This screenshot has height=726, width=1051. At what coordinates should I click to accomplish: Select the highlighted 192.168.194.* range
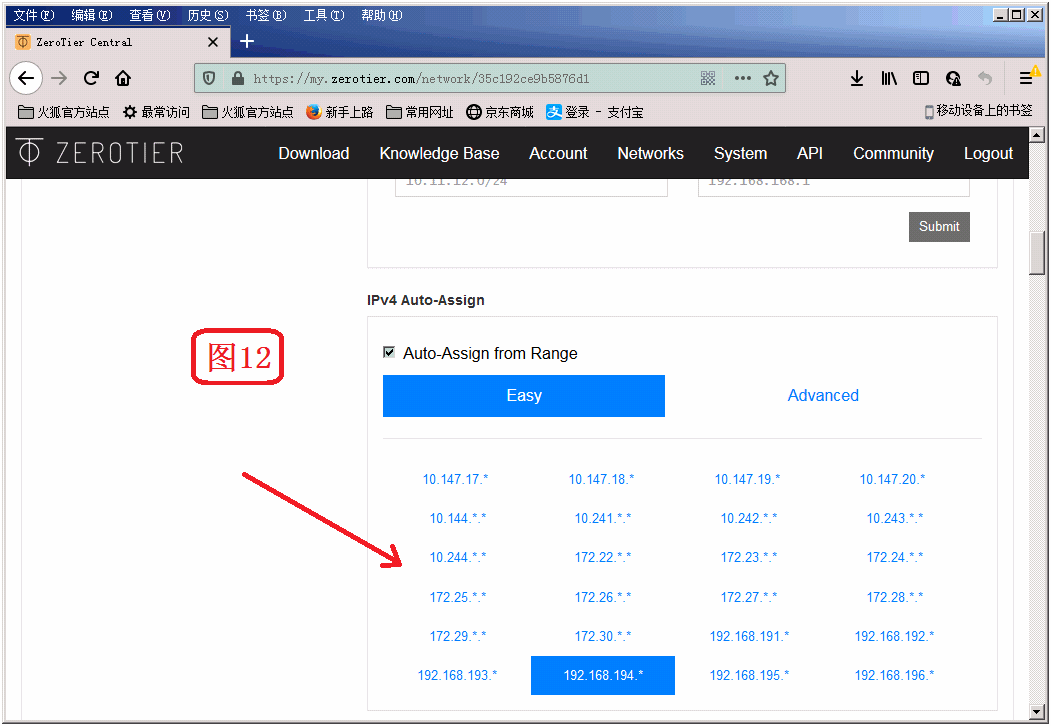point(603,675)
